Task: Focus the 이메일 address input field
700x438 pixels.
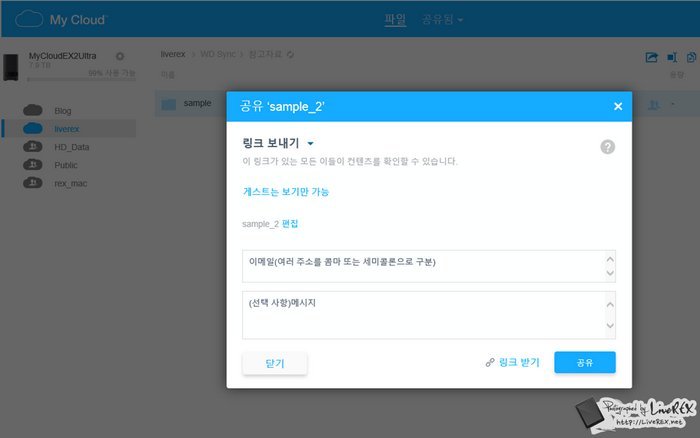Action: (x=429, y=266)
